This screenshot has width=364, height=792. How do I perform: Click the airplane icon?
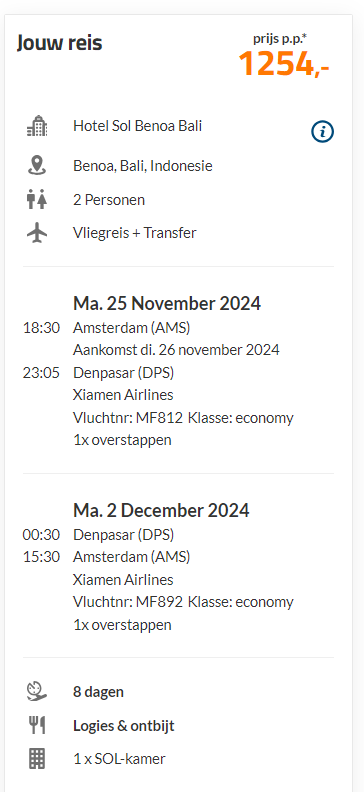click(37, 233)
